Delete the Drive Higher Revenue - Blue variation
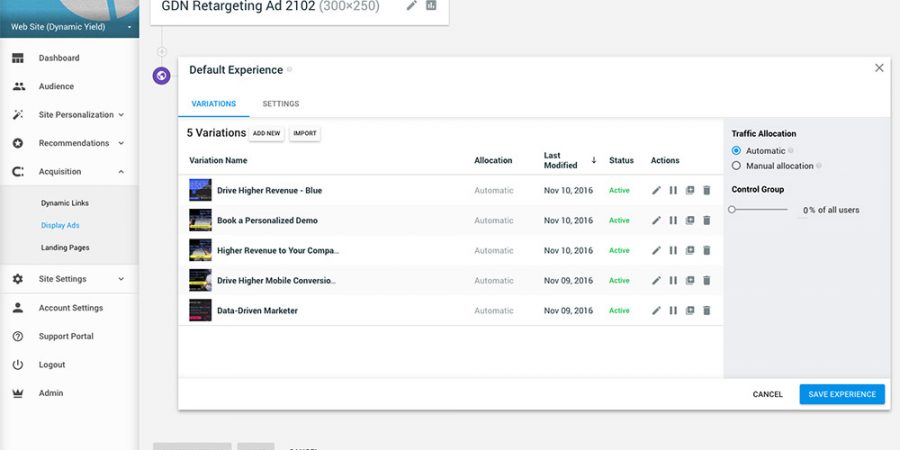This screenshot has width=900, height=450. click(x=707, y=191)
